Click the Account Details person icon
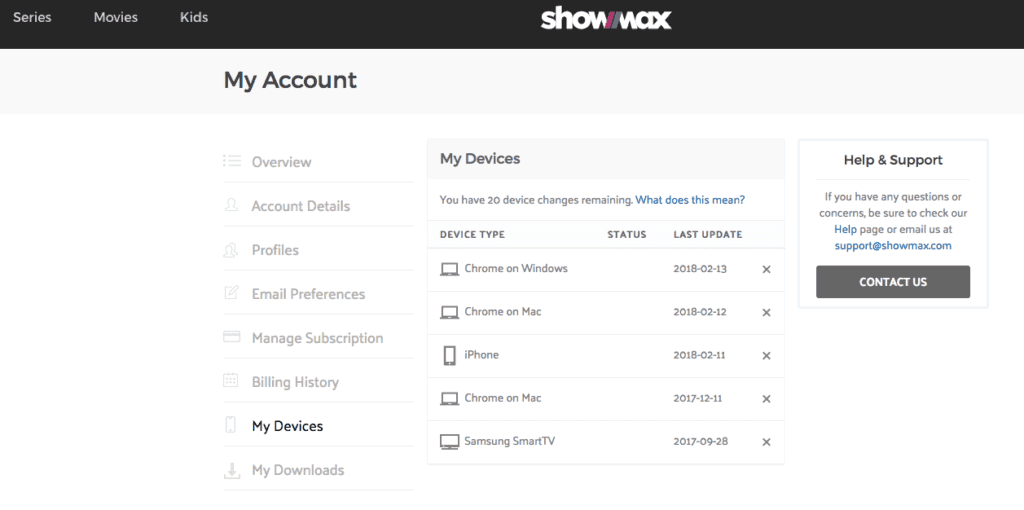Image resolution: width=1024 pixels, height=510 pixels. click(x=231, y=205)
